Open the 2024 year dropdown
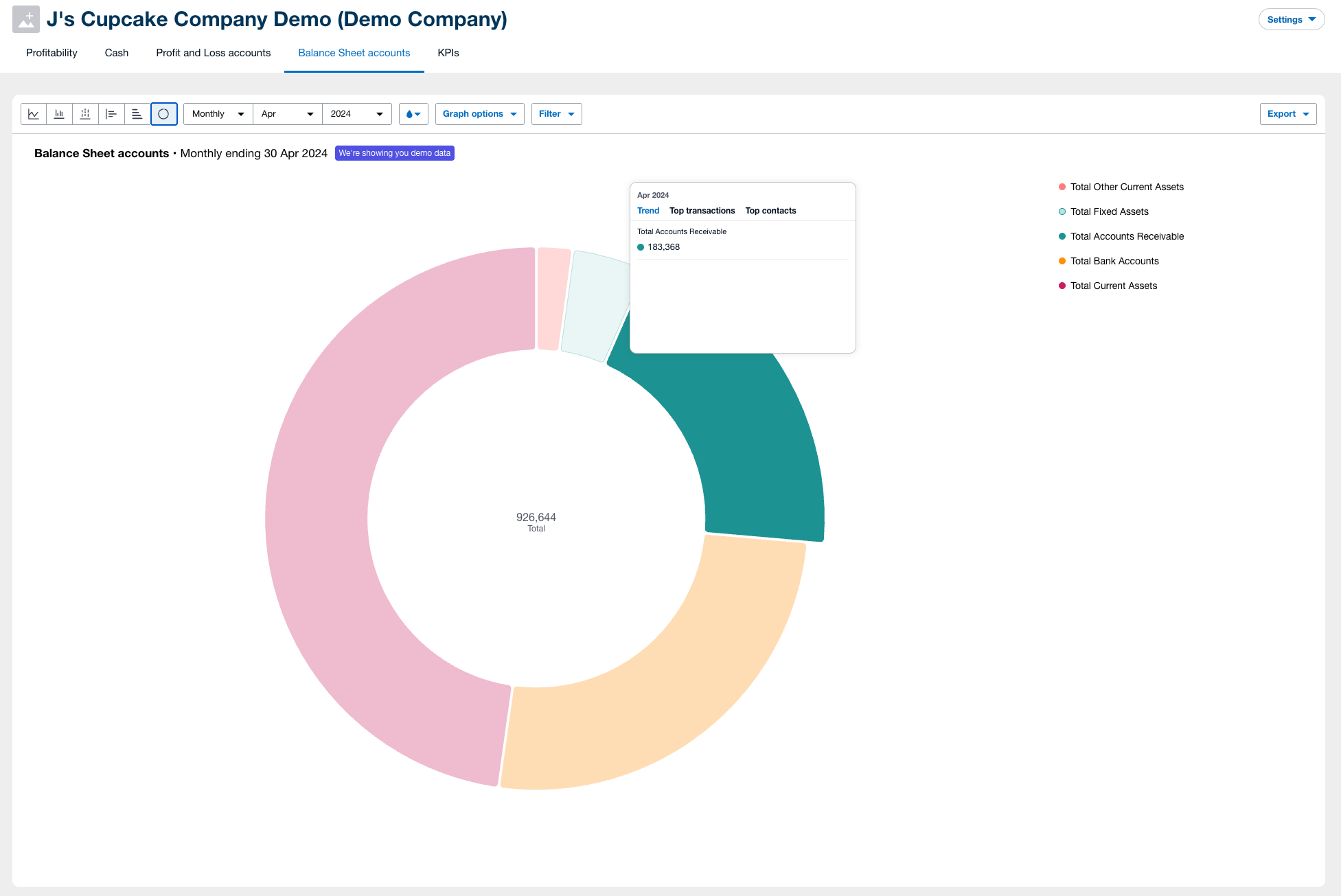Screen dimensions: 1341x896 tap(356, 114)
